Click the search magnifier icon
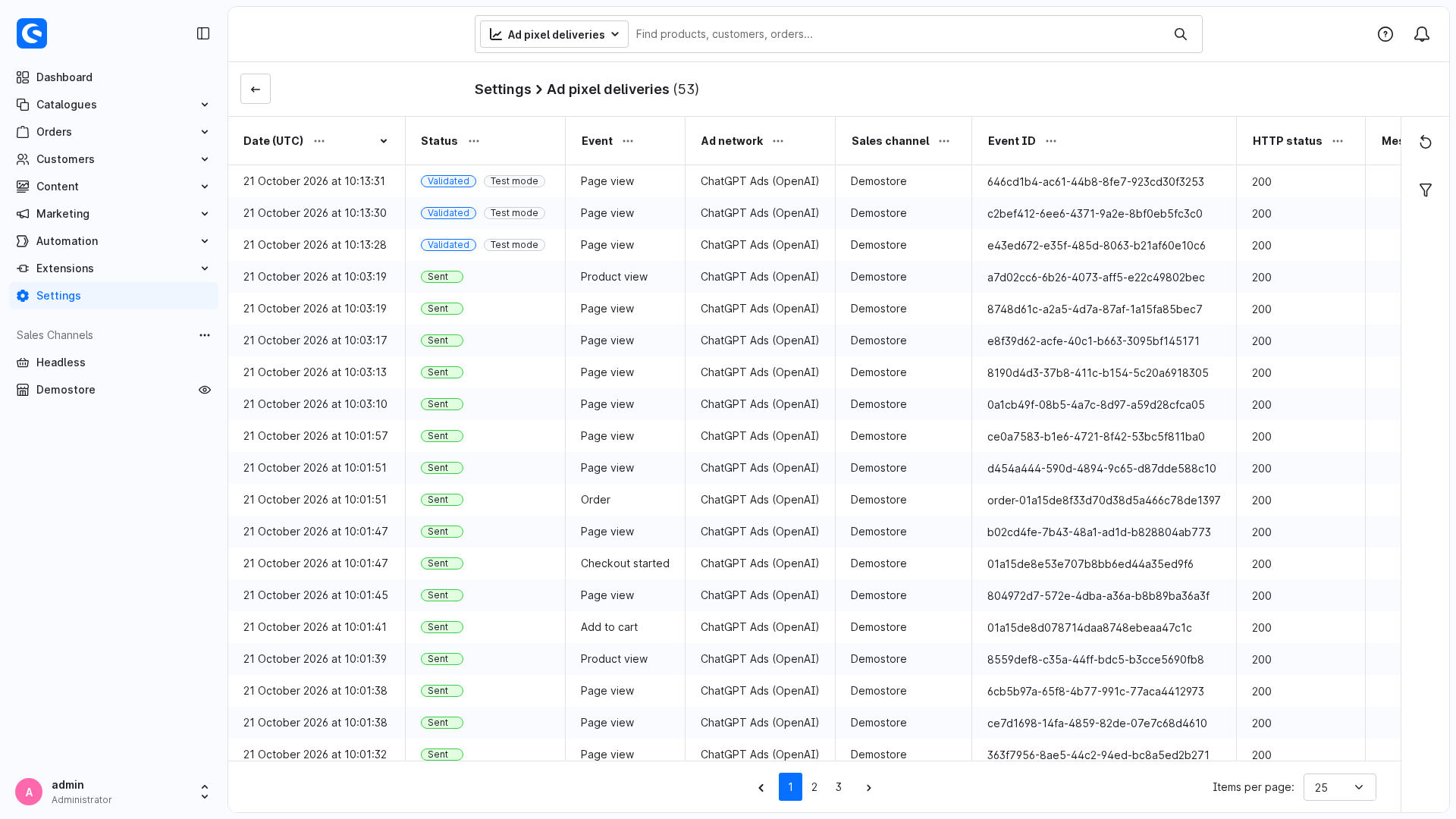Image resolution: width=1456 pixels, height=819 pixels. click(x=1181, y=34)
